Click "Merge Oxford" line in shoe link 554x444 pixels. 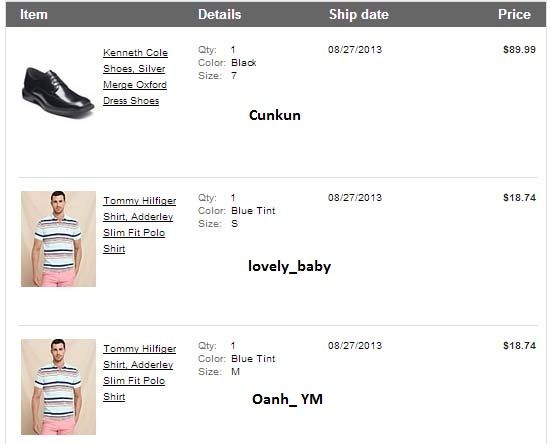pyautogui.click(x=135, y=85)
